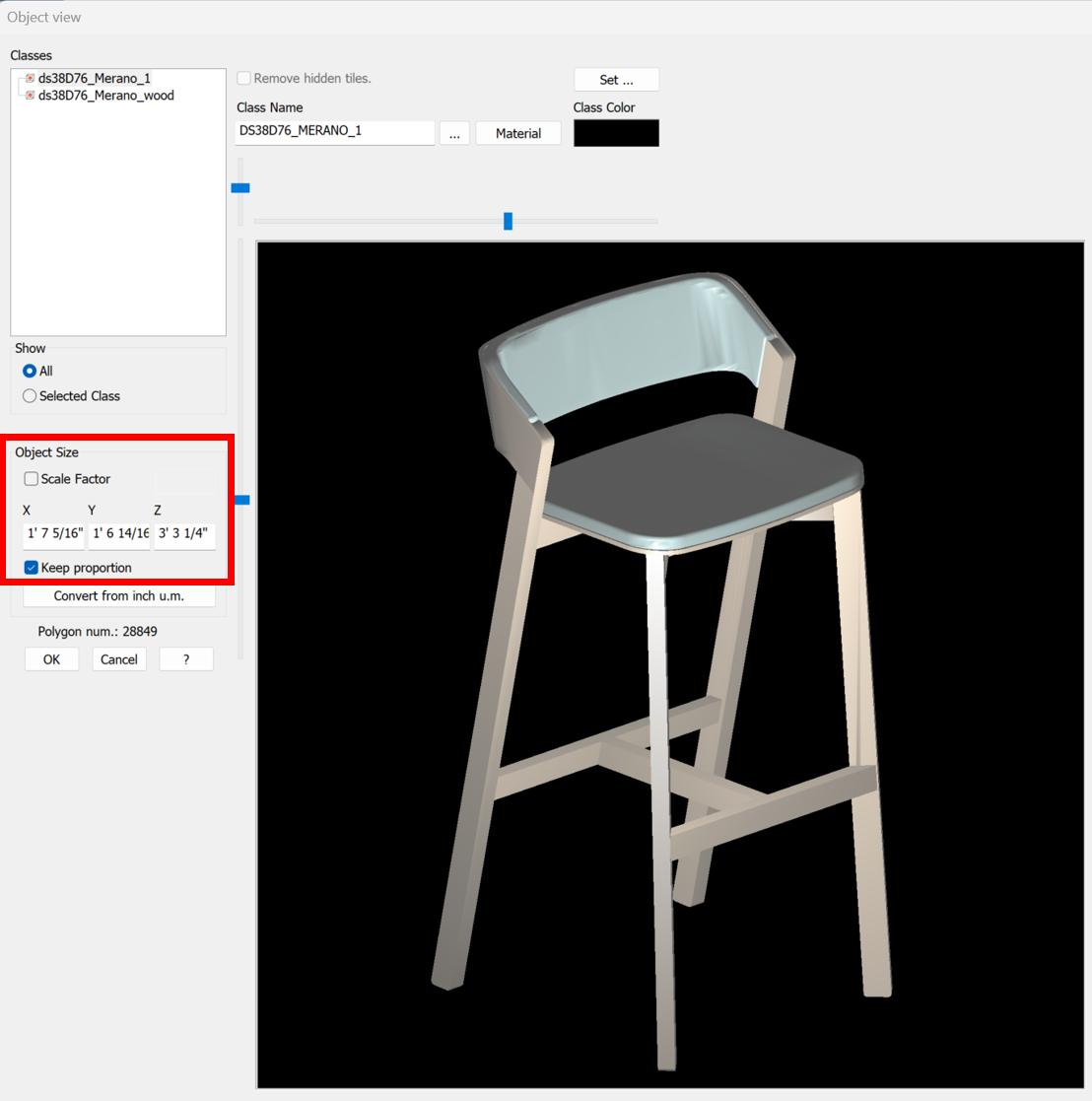Viewport: 1092px width, 1101px height.
Task: Click the vertical blue slider beside the viewport
Action: [x=241, y=500]
